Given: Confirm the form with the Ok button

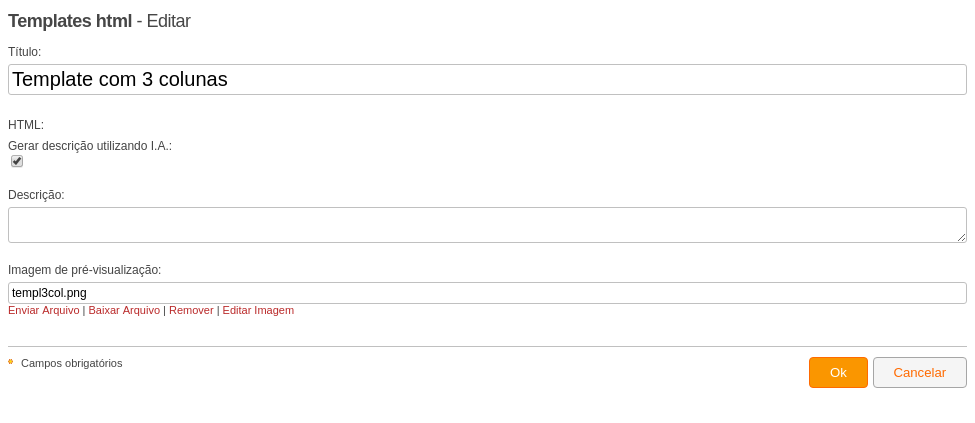Looking at the screenshot, I should pyautogui.click(x=838, y=373).
